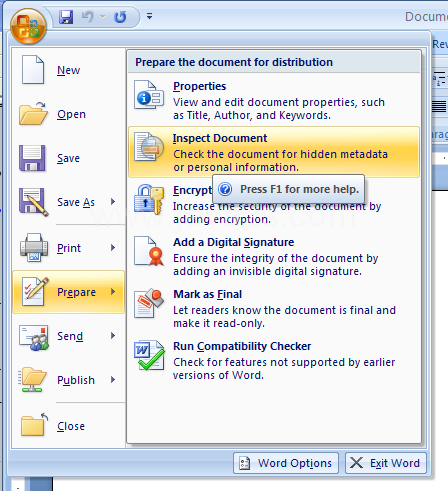Choose Open from the Office menu

tap(69, 114)
